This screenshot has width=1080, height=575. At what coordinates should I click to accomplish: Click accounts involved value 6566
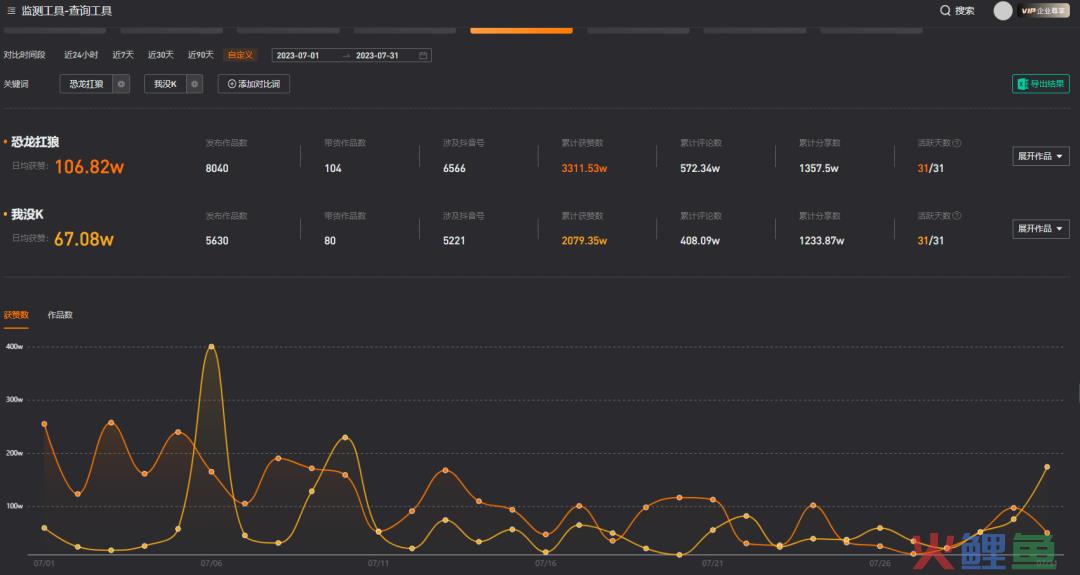tap(454, 168)
